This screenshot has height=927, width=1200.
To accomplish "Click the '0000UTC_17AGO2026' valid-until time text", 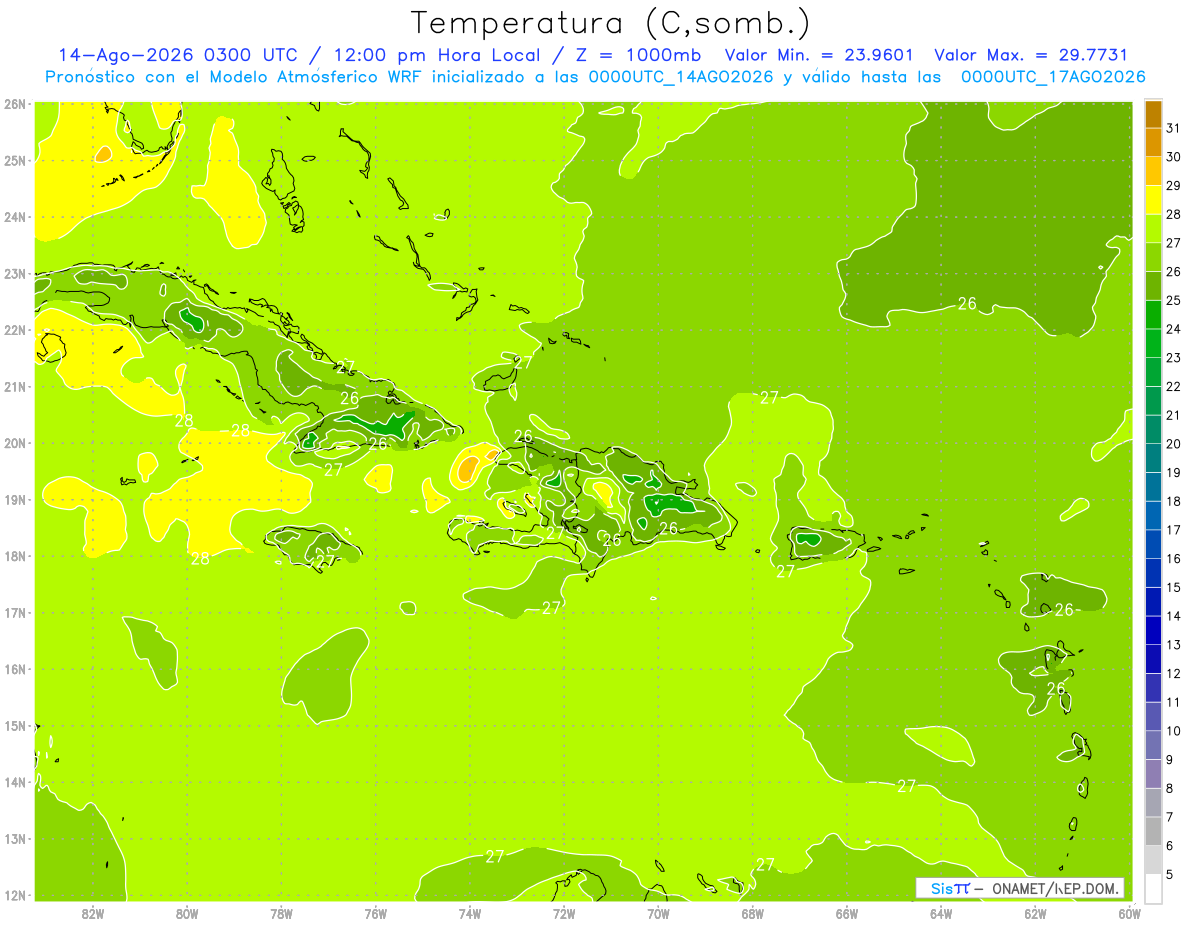I will point(1052,77).
